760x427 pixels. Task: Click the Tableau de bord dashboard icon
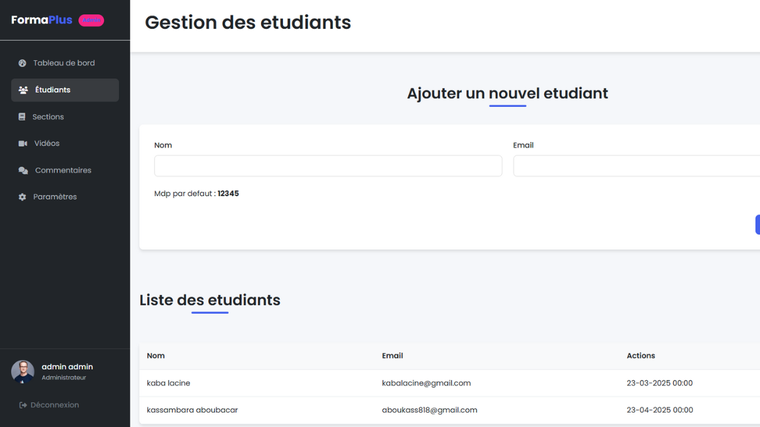click(22, 63)
